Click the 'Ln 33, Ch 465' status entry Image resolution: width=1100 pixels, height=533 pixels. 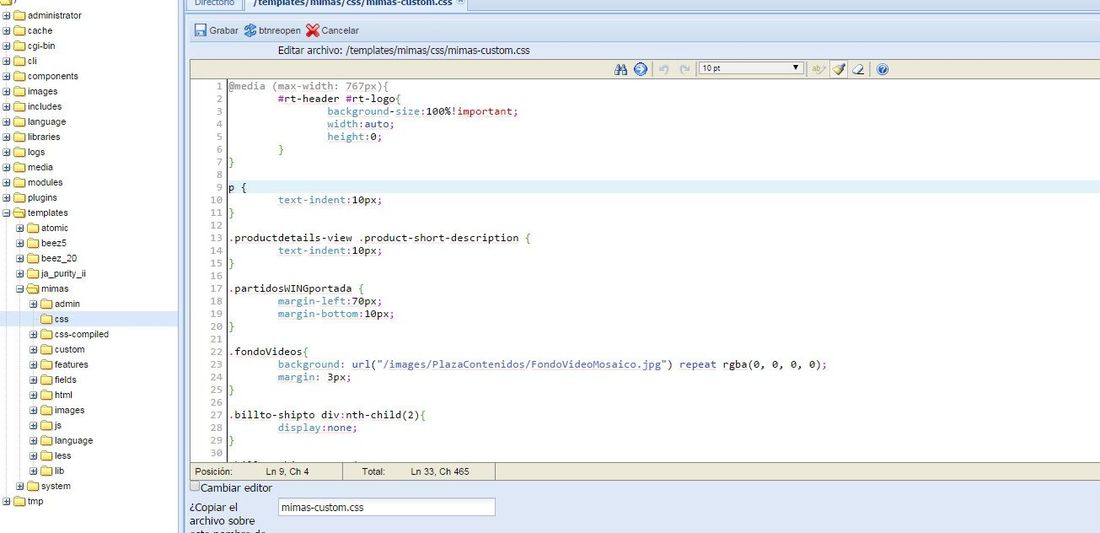[440, 472]
